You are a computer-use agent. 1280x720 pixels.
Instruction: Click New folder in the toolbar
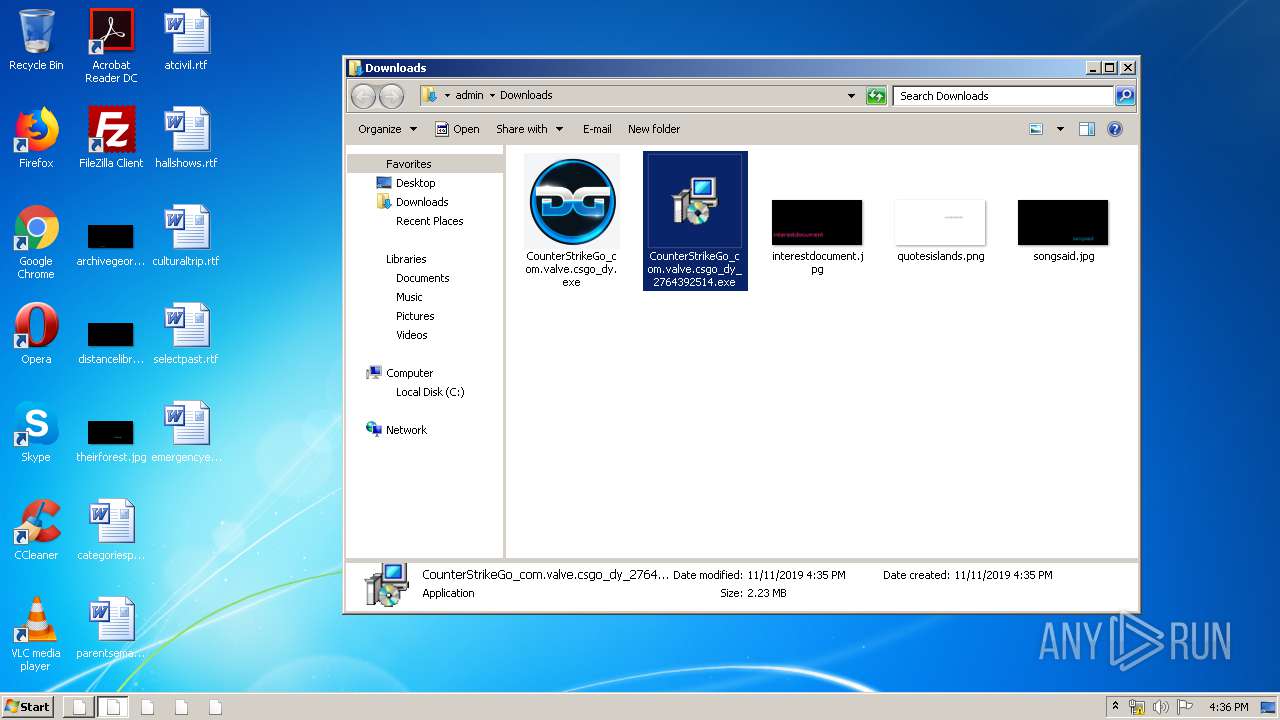point(653,129)
